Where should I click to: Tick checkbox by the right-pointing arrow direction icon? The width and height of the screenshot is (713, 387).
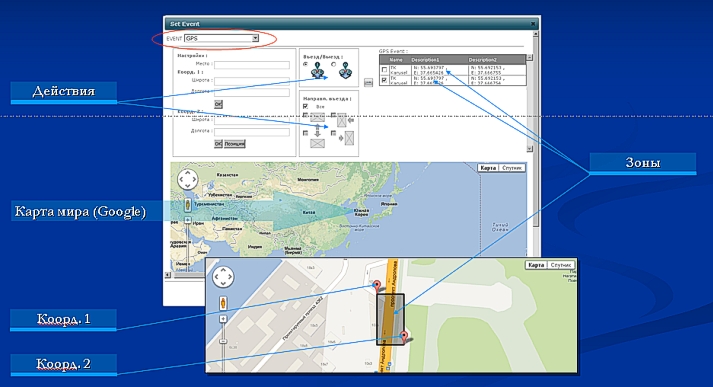point(334,133)
